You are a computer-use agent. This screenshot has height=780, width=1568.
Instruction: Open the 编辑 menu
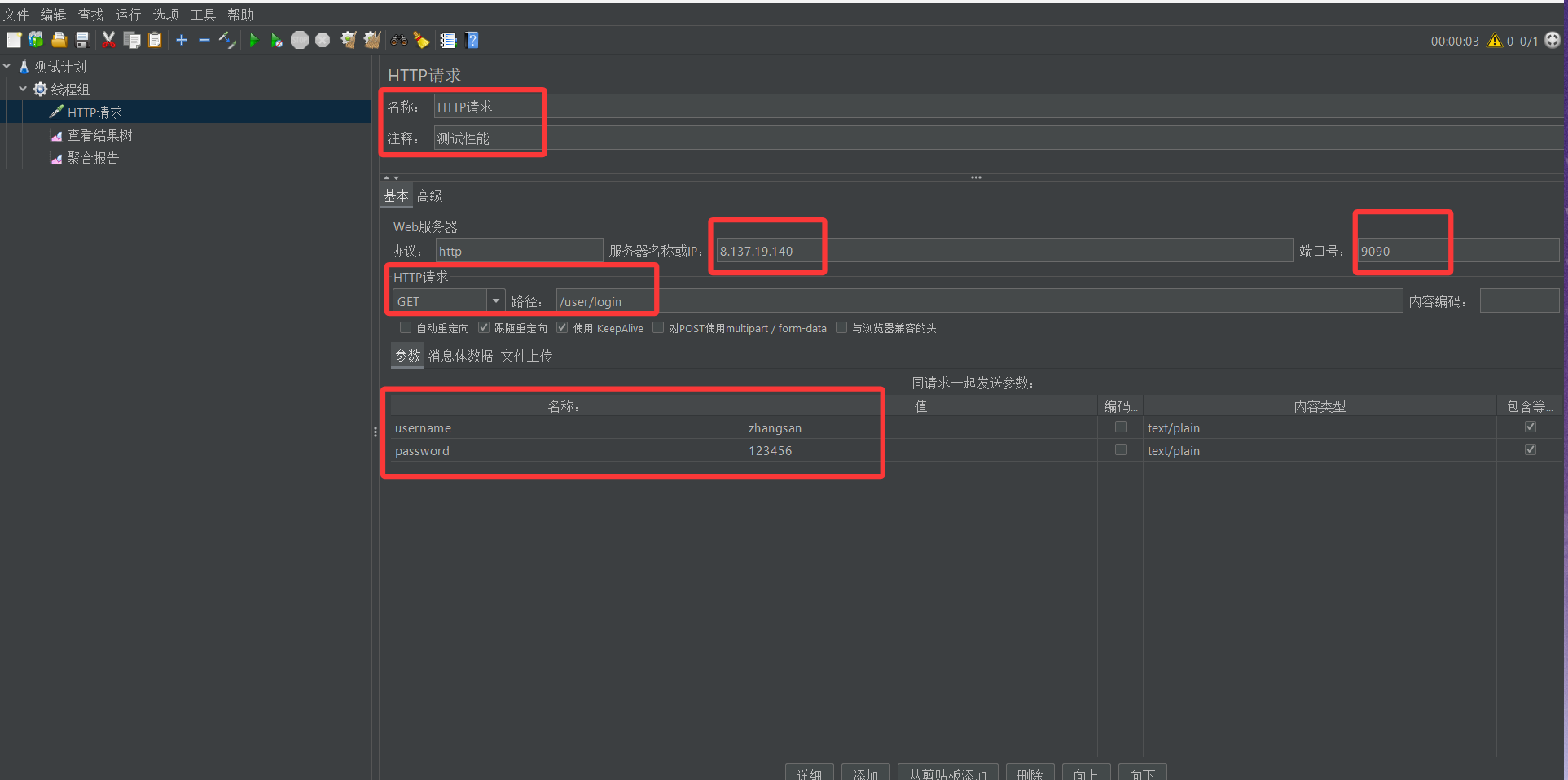(53, 15)
